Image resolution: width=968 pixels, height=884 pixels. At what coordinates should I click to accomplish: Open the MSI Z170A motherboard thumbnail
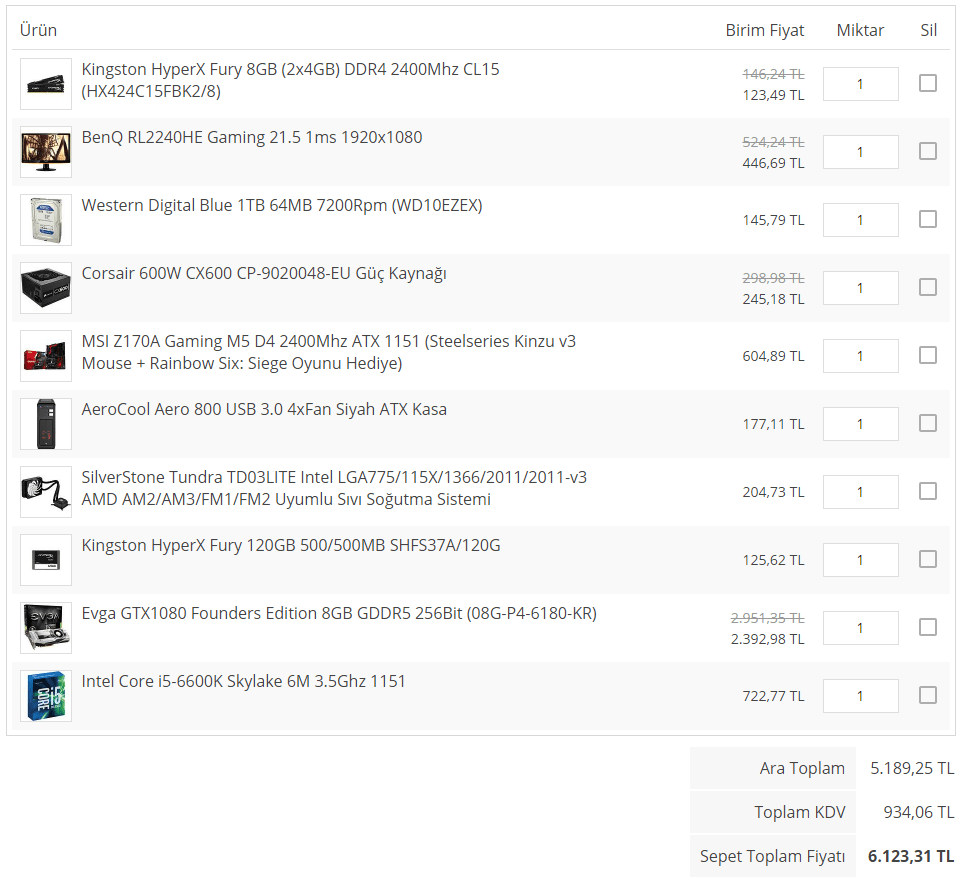[46, 356]
